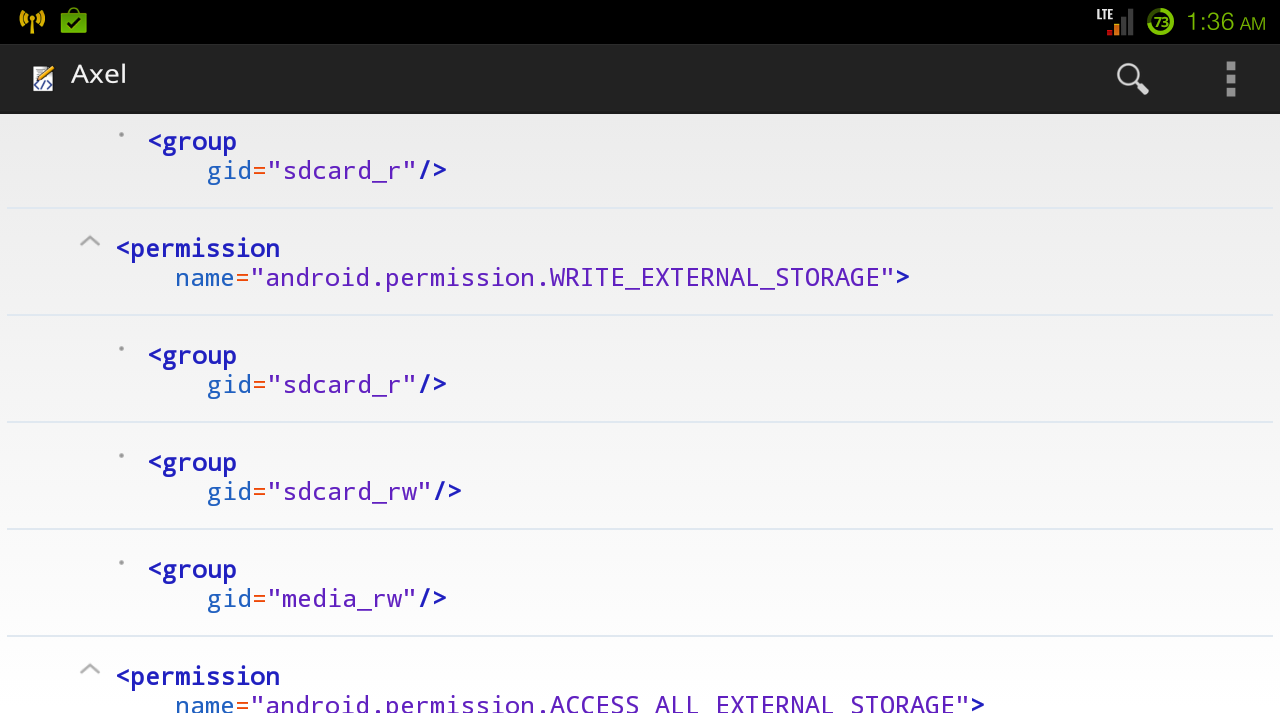Select the media_rw group element

click(x=640, y=583)
